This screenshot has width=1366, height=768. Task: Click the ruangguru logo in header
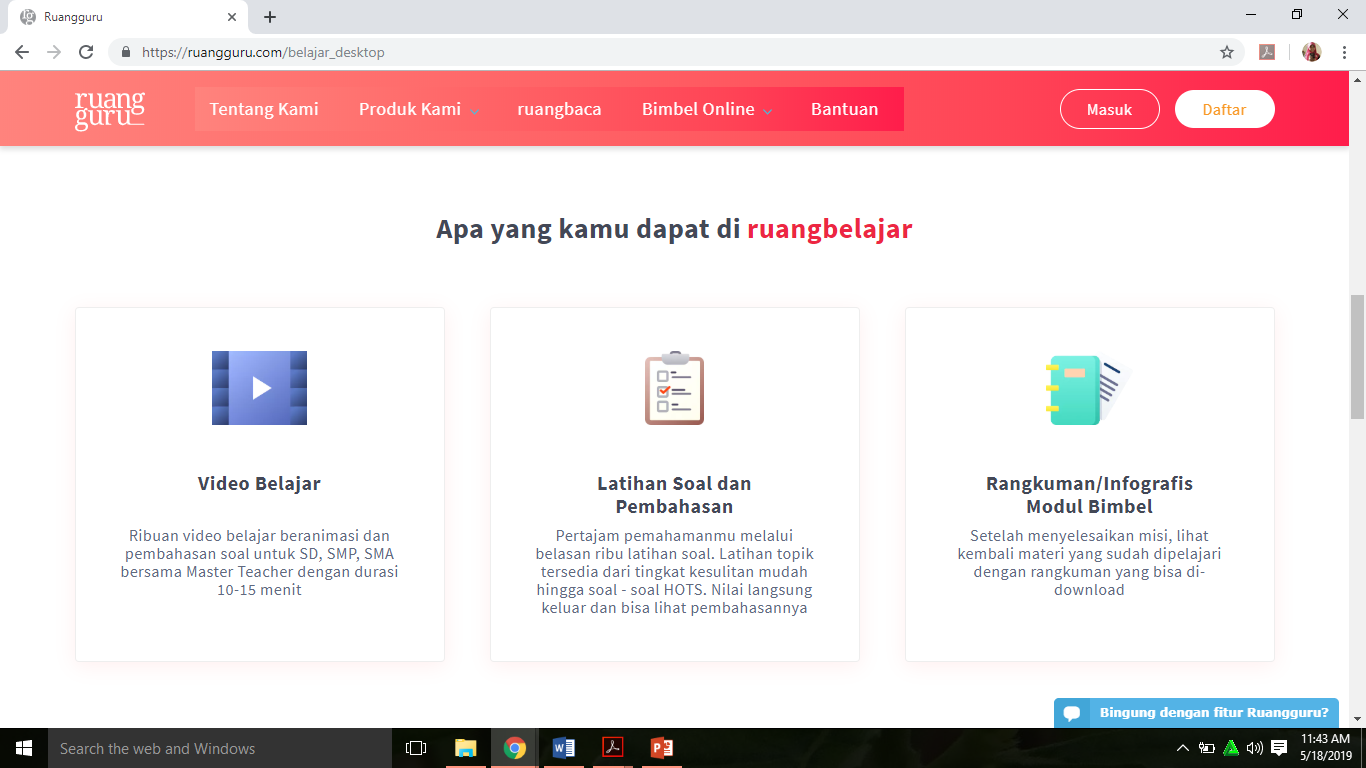[110, 110]
